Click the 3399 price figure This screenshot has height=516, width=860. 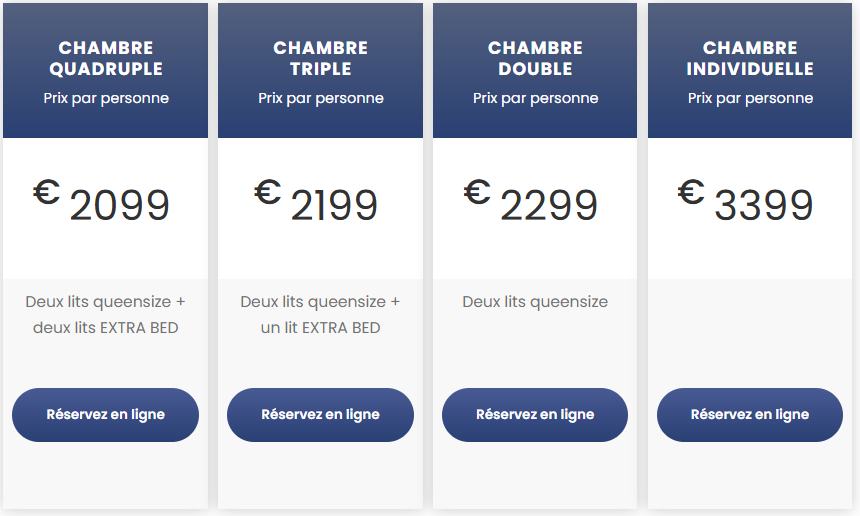tap(764, 207)
